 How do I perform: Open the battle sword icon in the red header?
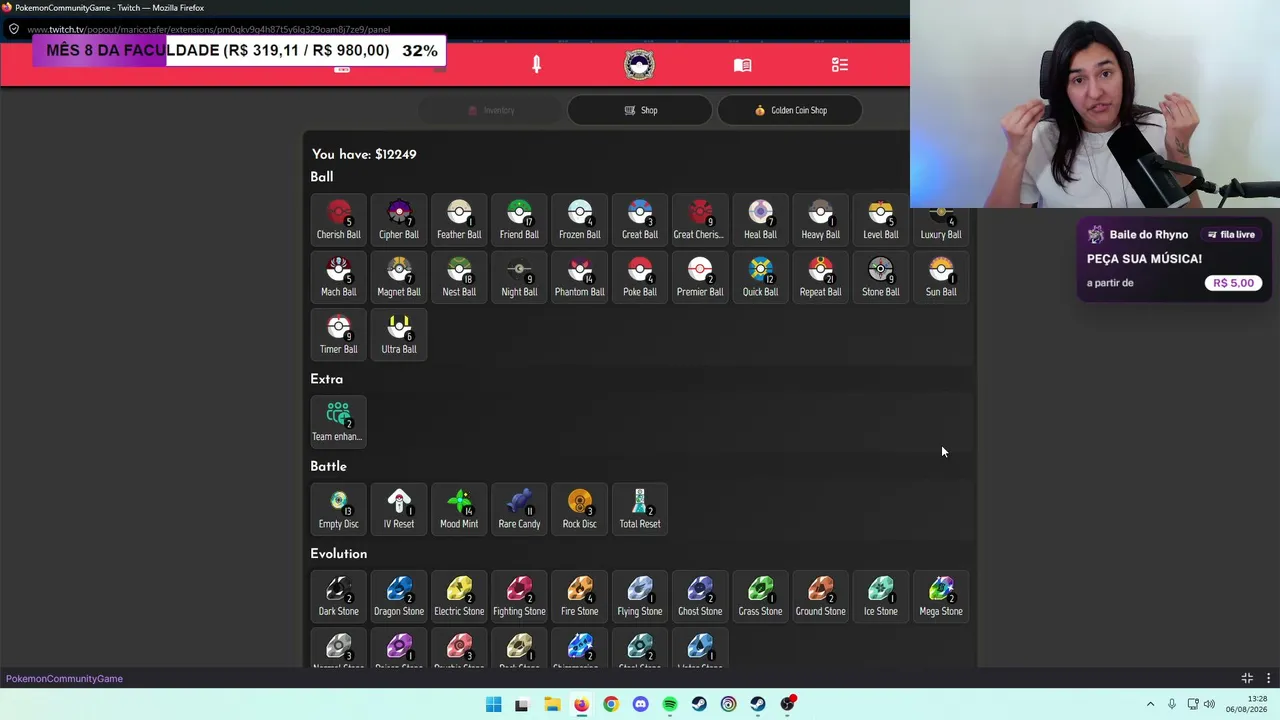pyautogui.click(x=537, y=65)
